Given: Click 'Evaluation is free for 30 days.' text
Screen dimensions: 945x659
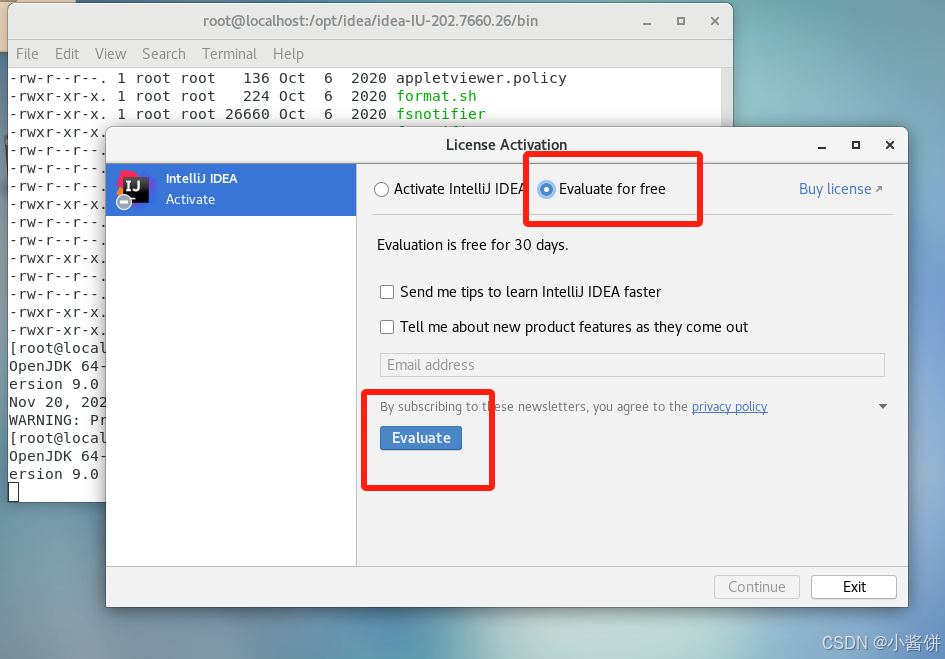Looking at the screenshot, I should click(x=472, y=245).
